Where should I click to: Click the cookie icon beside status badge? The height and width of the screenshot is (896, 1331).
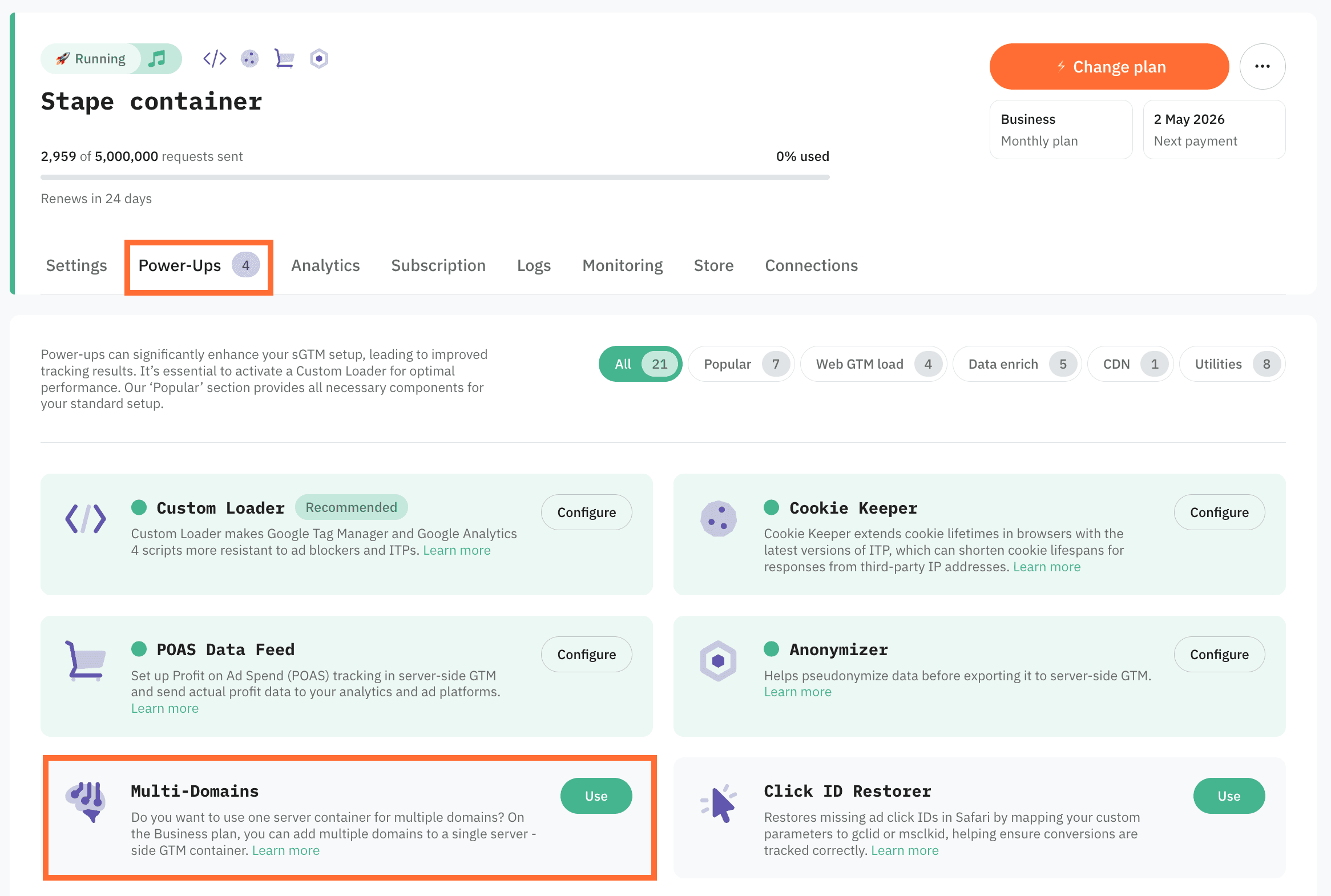click(x=250, y=58)
